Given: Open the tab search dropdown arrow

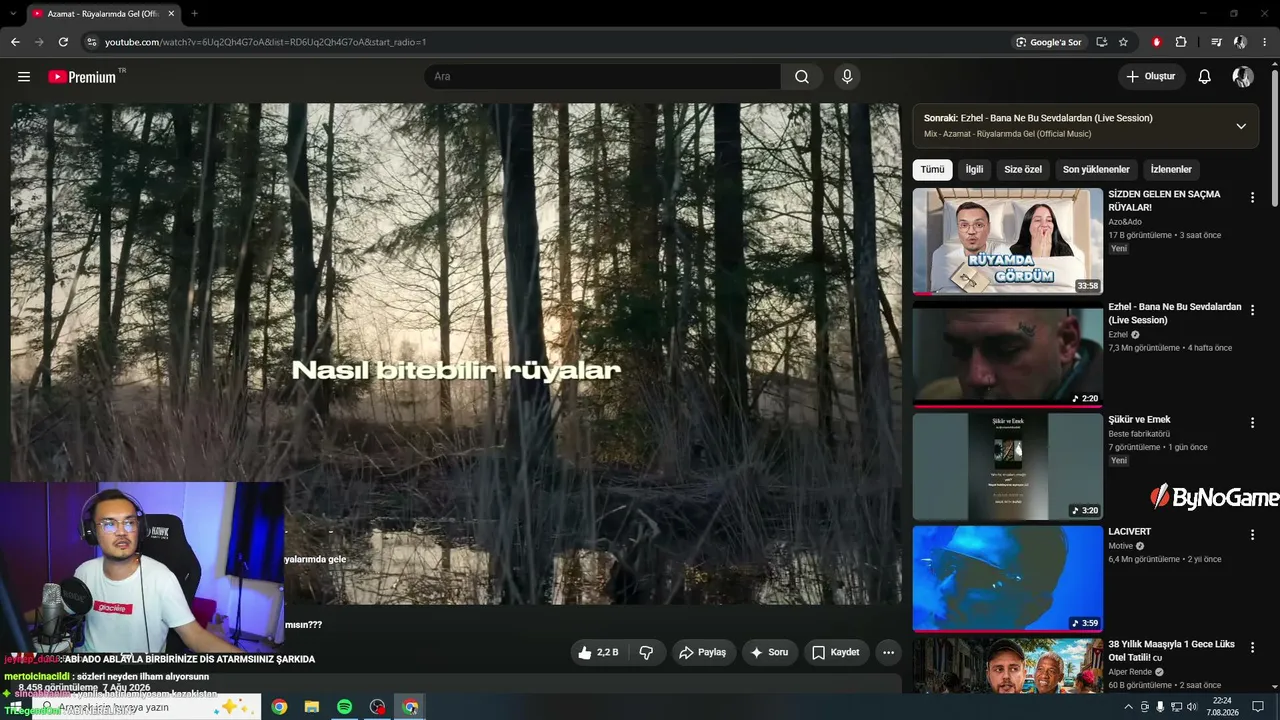Looking at the screenshot, I should [11, 13].
